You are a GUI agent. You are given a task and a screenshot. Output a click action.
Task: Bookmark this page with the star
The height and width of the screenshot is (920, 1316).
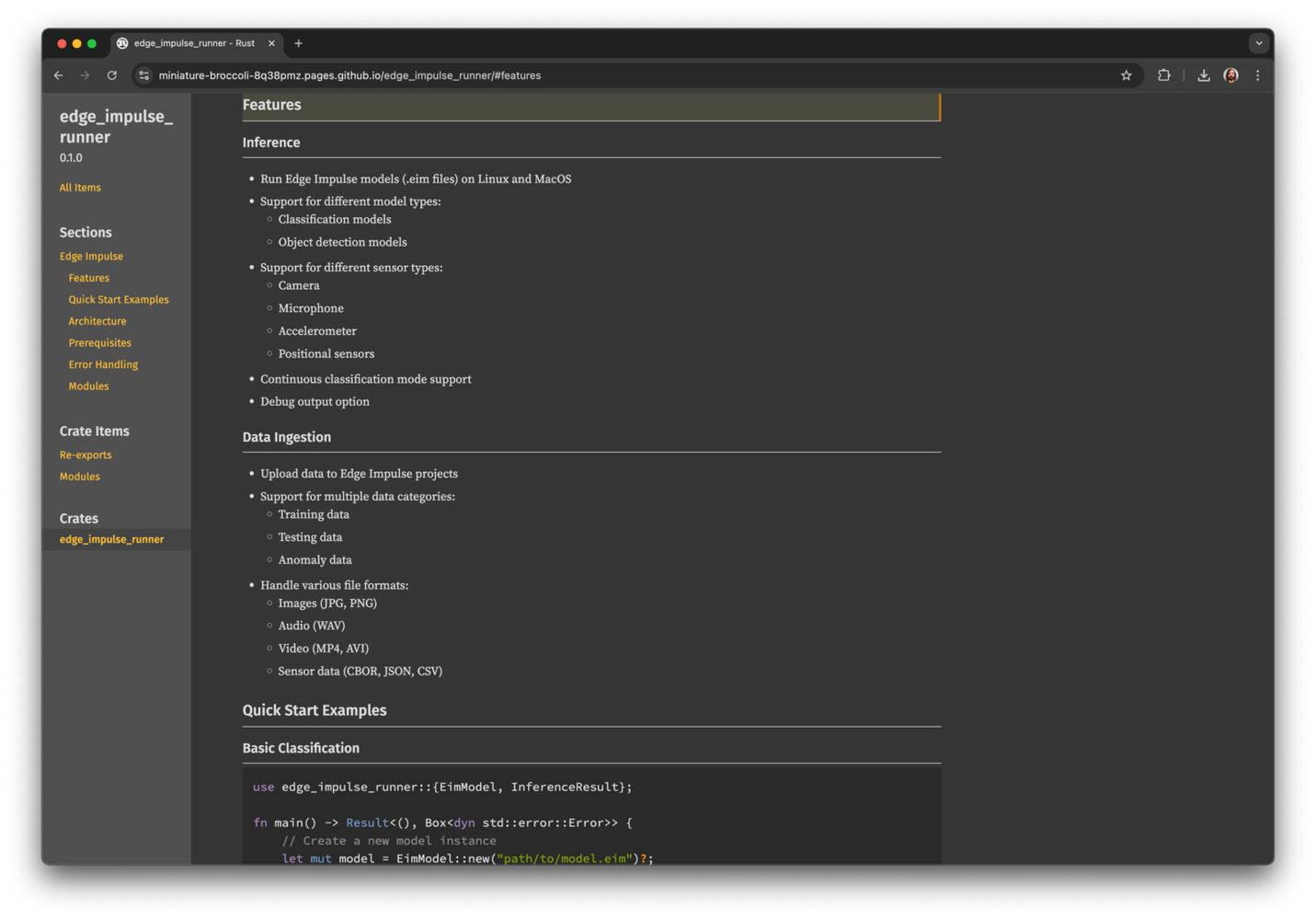pos(1126,75)
